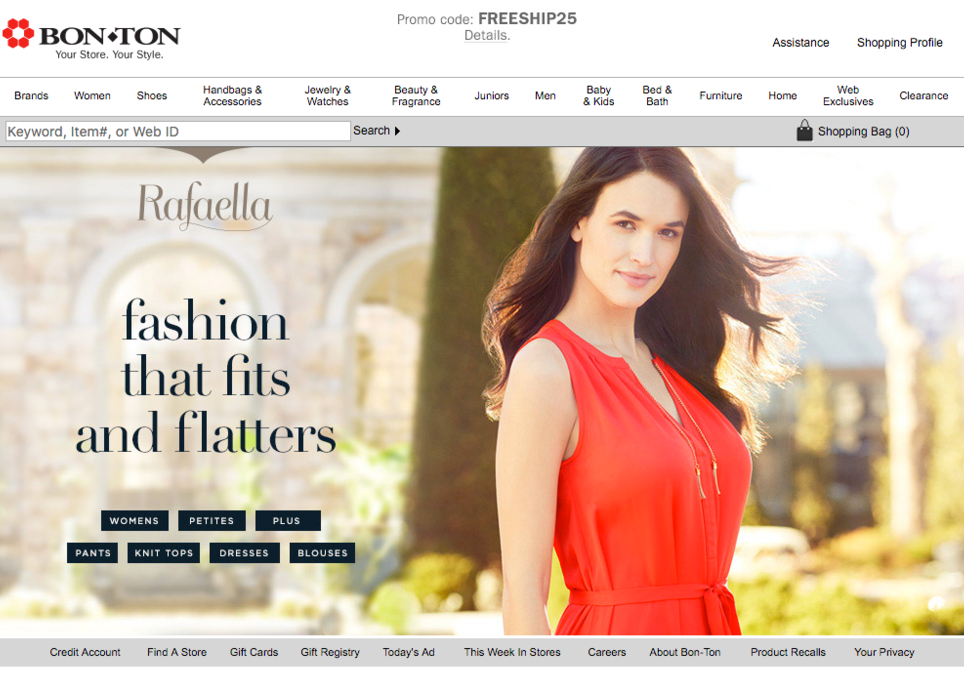The height and width of the screenshot is (697, 964).
Task: Open the Women menu
Action: pyautogui.click(x=92, y=95)
